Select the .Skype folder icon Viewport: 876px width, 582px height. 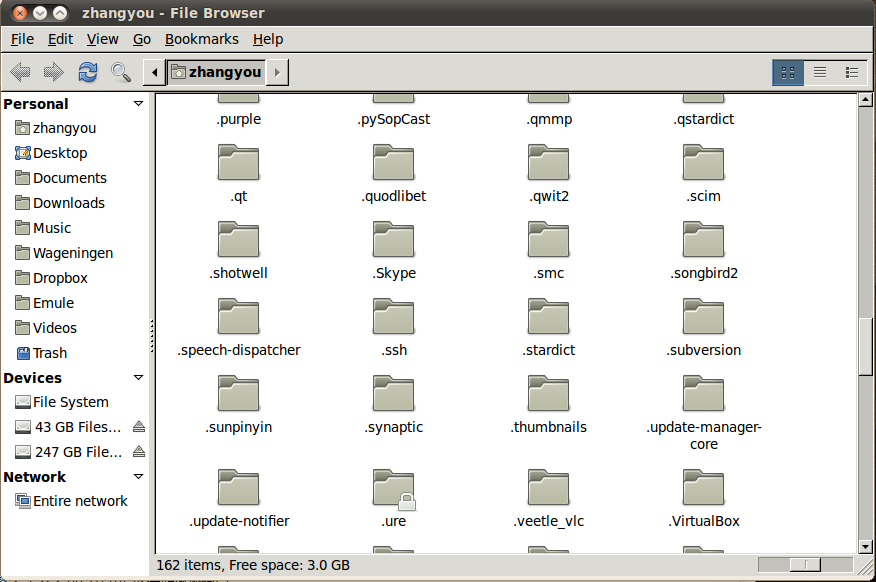[393, 239]
